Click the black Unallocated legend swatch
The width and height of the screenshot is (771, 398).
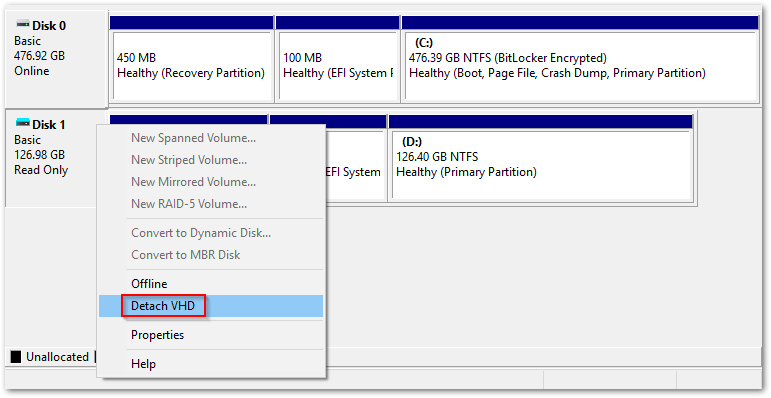pyautogui.click(x=16, y=357)
